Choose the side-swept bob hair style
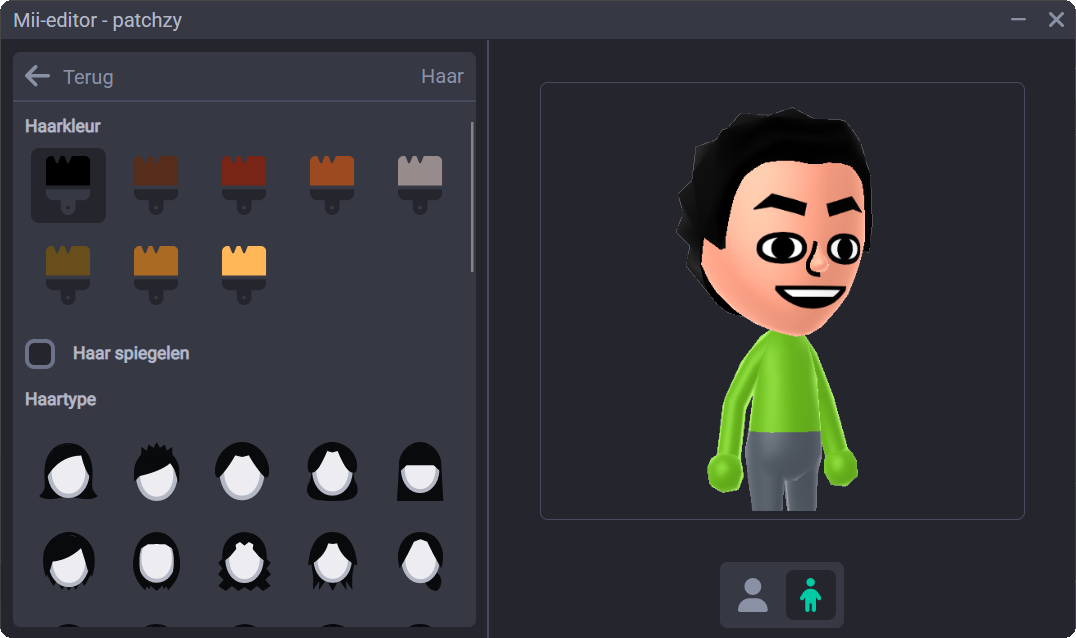Image resolution: width=1076 pixels, height=638 pixels. click(x=68, y=560)
